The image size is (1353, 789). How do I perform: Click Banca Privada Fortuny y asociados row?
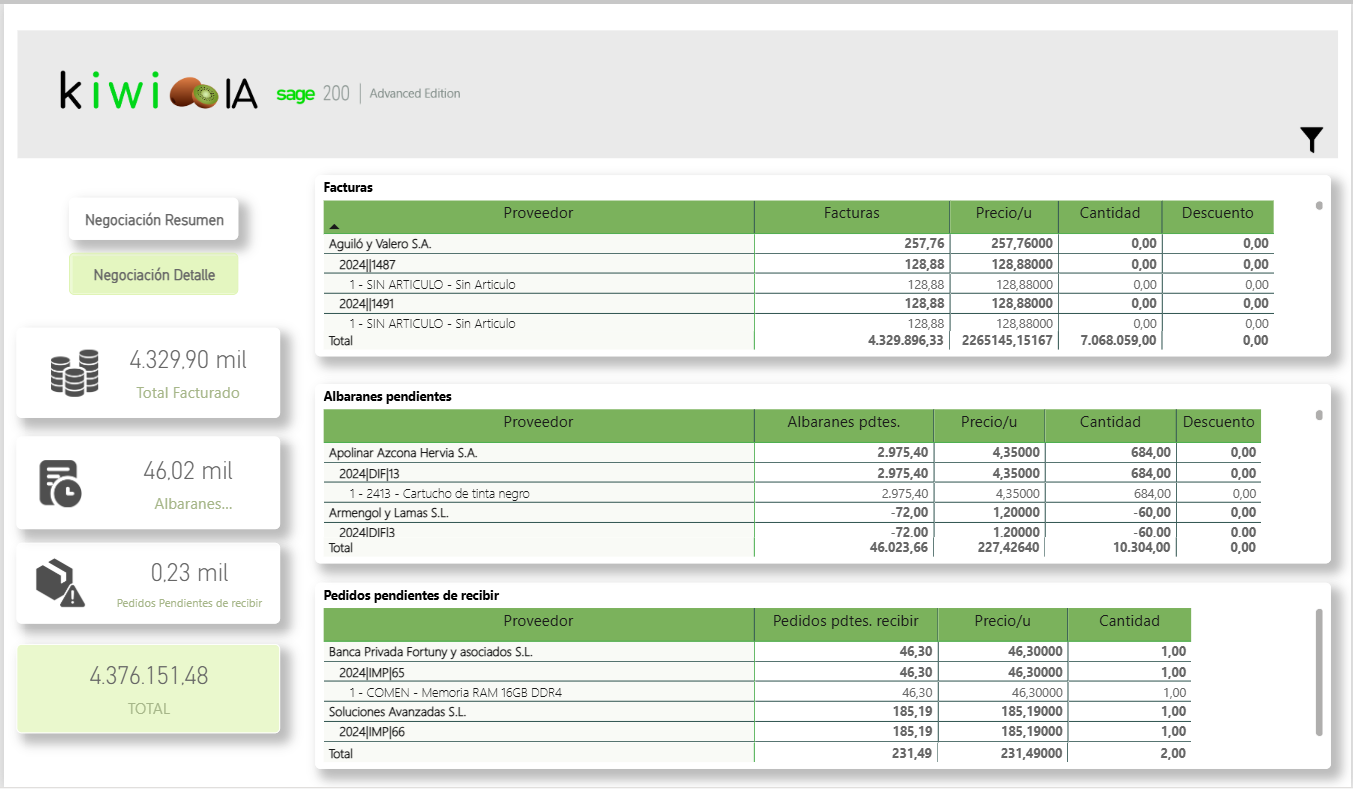(430, 652)
